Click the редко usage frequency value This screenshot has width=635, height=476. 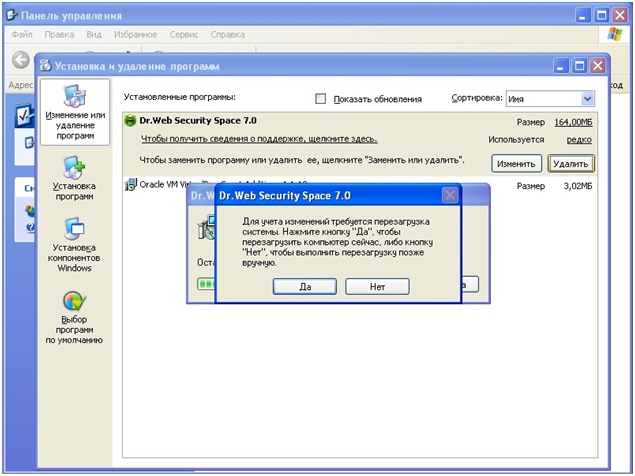579,140
